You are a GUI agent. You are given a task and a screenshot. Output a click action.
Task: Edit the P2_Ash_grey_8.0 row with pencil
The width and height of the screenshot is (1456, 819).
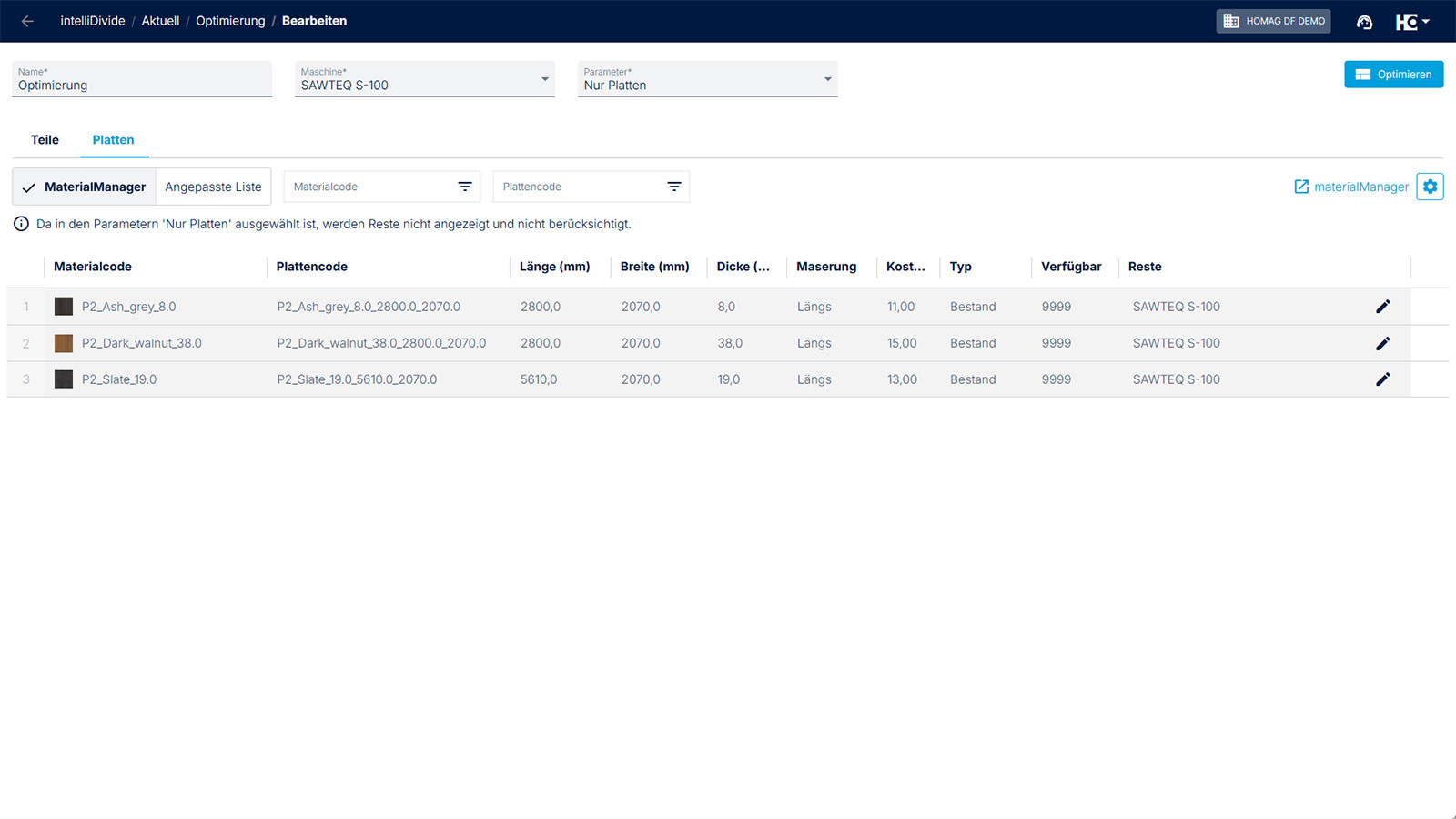(x=1382, y=307)
